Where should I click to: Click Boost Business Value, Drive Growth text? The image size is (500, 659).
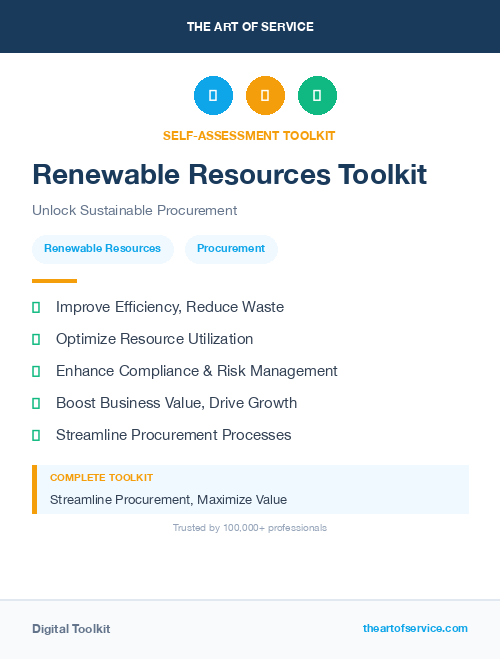[176, 403]
